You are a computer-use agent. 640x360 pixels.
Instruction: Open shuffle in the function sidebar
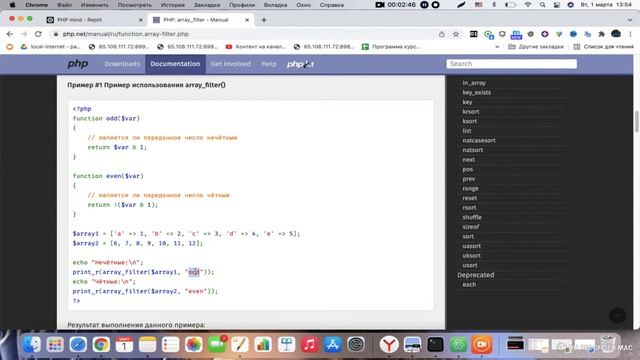tap(472, 217)
